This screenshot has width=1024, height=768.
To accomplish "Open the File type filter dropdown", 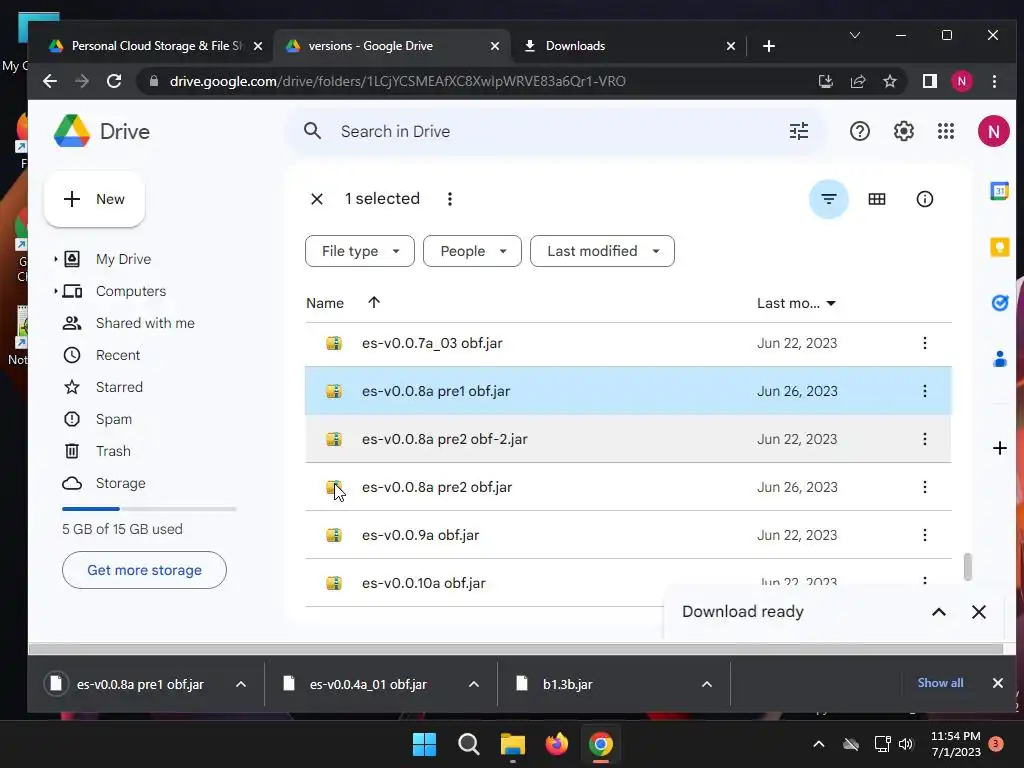I will pos(360,251).
